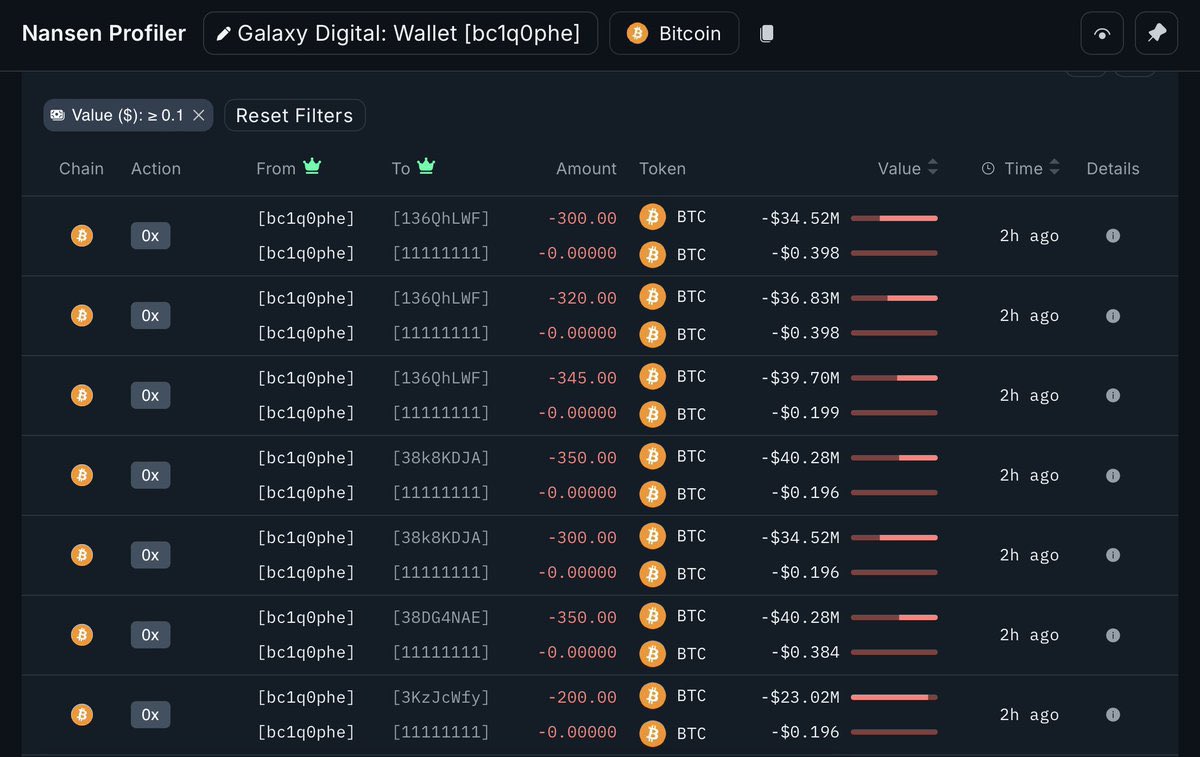Image resolution: width=1200 pixels, height=757 pixels.
Task: Click BTC token icon beside -$23.02M
Action: pyautogui.click(x=653, y=696)
